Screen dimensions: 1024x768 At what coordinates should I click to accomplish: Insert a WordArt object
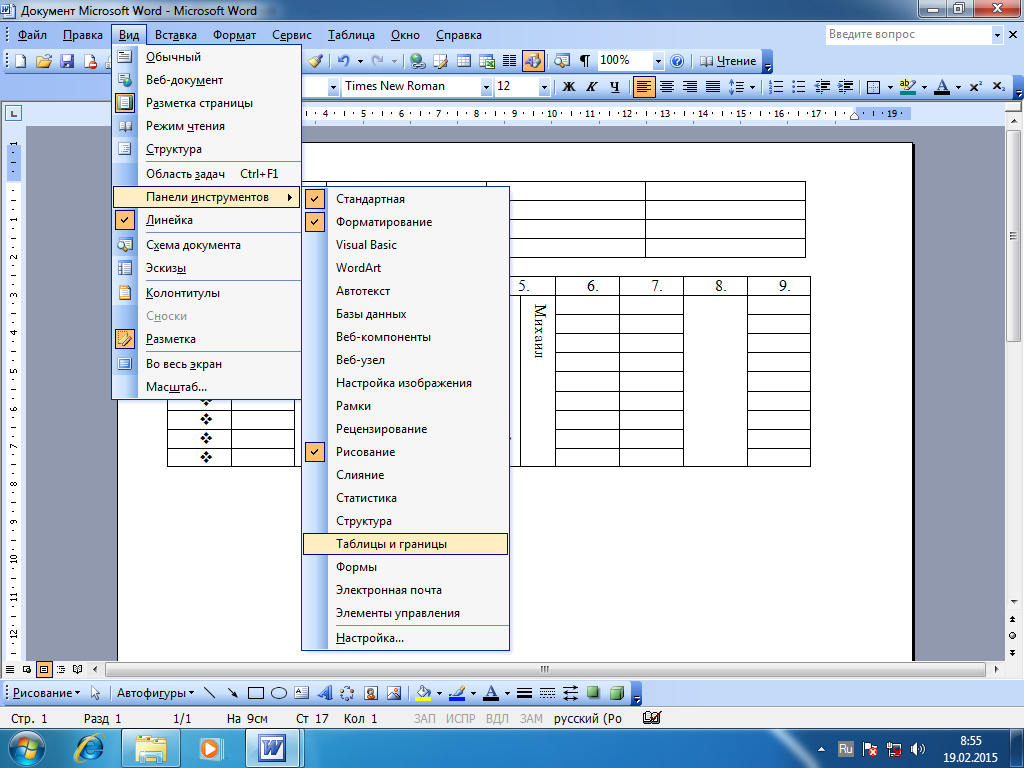point(325,692)
